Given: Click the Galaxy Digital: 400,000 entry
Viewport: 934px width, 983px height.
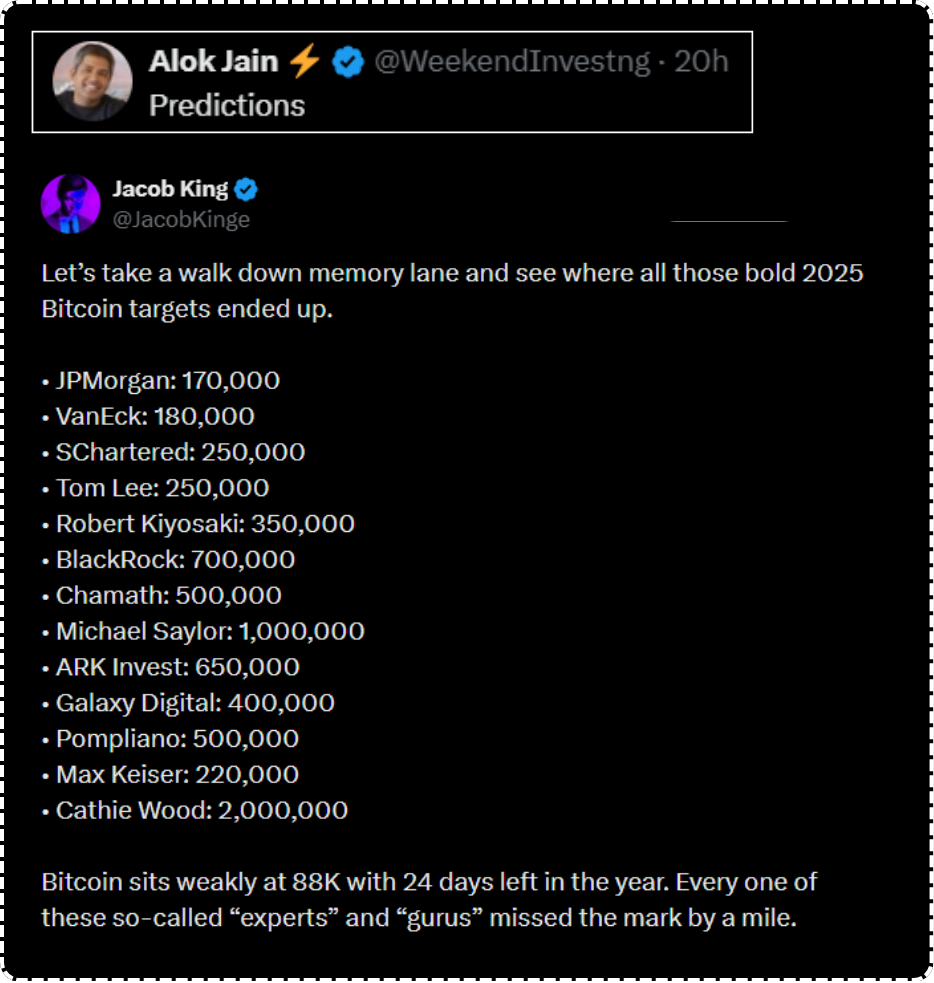Looking at the screenshot, I should pos(189,703).
